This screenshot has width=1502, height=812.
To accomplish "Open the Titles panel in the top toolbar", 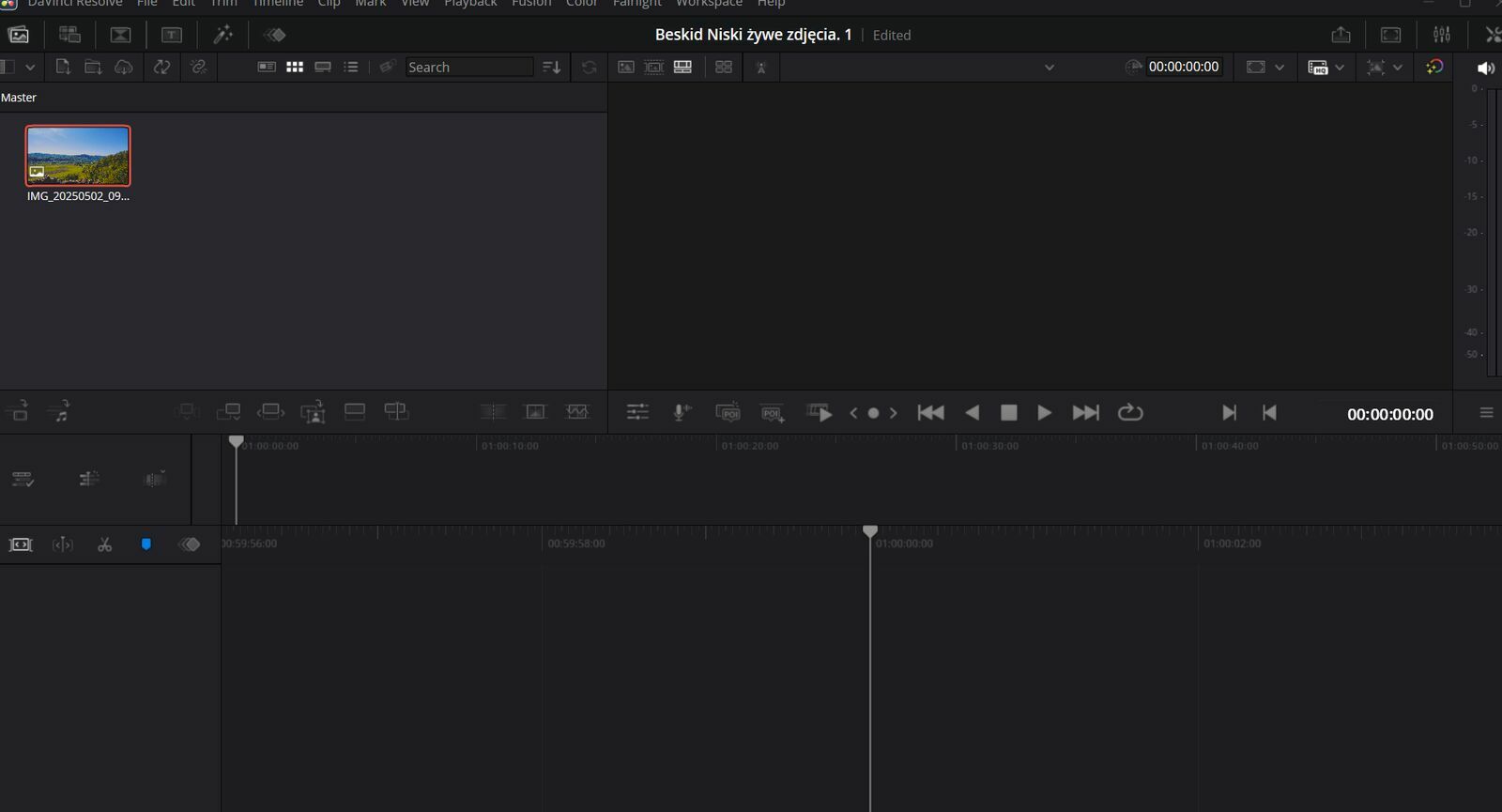I will coord(172,35).
